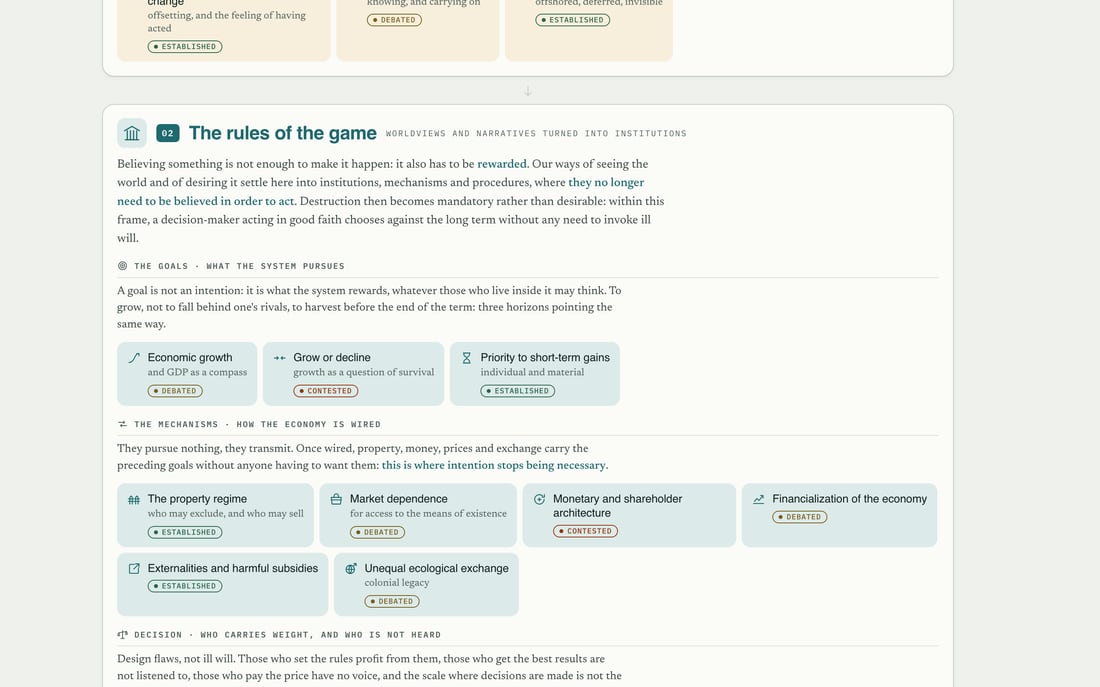The width and height of the screenshot is (1100, 687).
Task: Click the CONTESTED badge on Grow or decline
Action: pos(326,391)
